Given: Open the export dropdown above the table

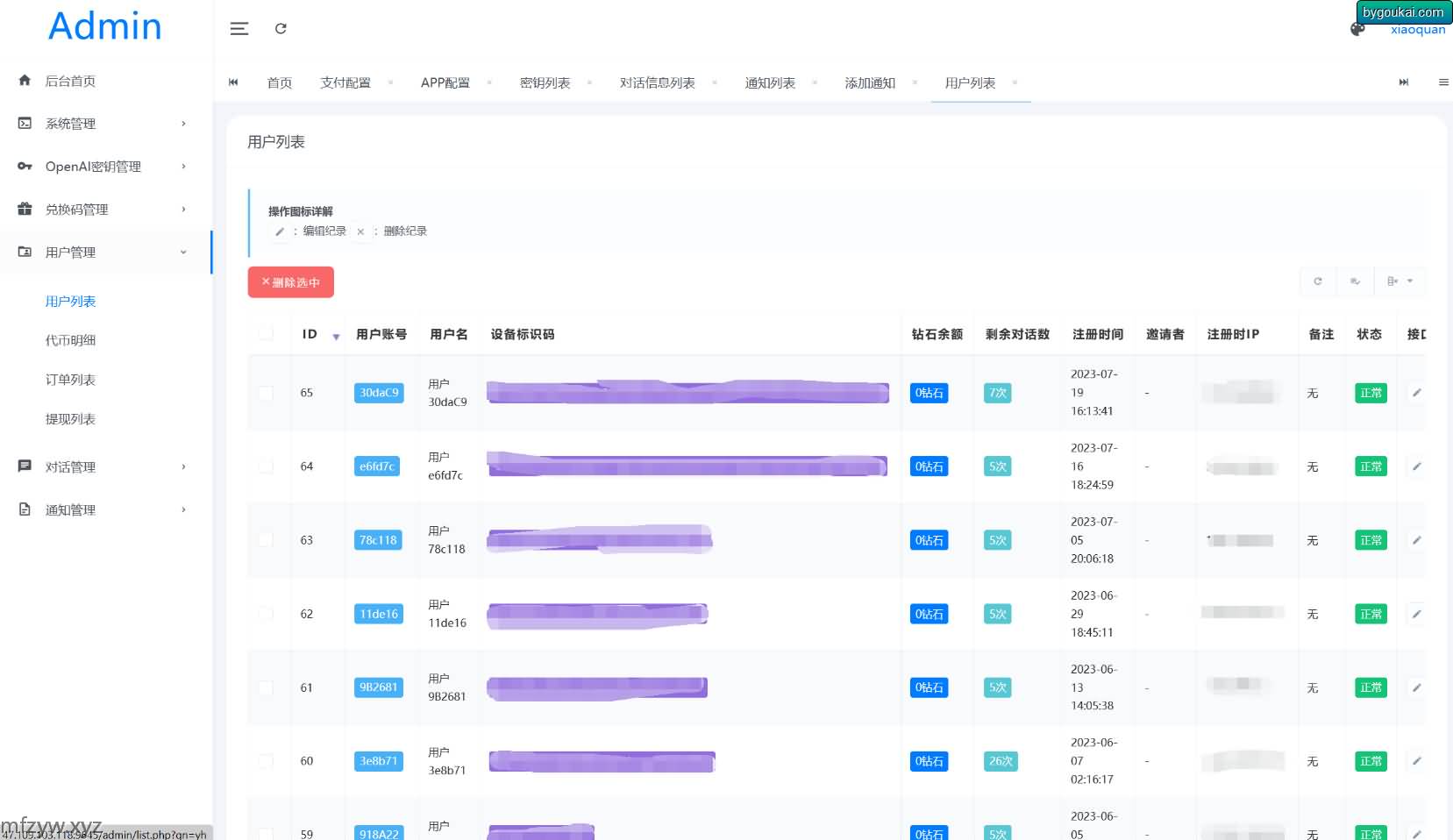Looking at the screenshot, I should [1400, 281].
